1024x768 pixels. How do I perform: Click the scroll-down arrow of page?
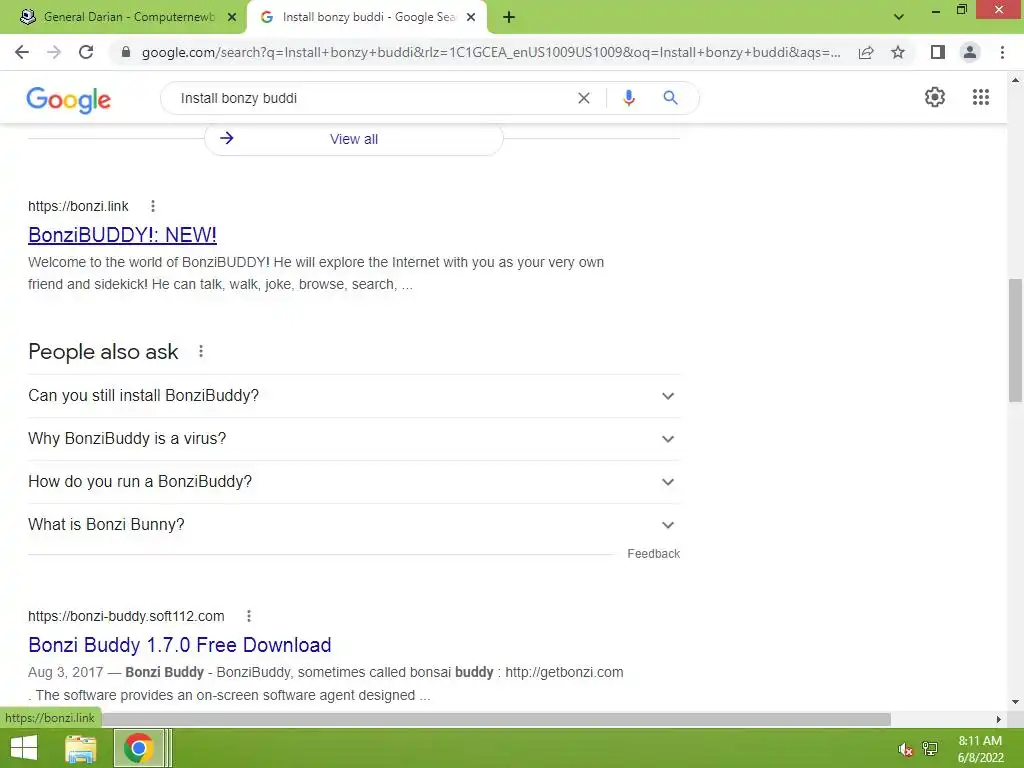pyautogui.click(x=1016, y=703)
